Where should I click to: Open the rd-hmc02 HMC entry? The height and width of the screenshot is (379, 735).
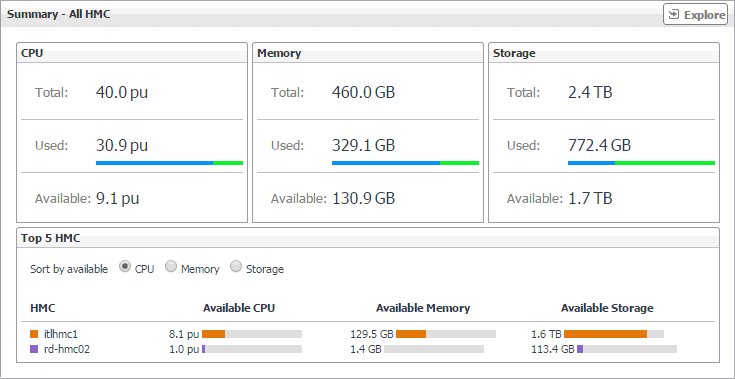(x=67, y=349)
